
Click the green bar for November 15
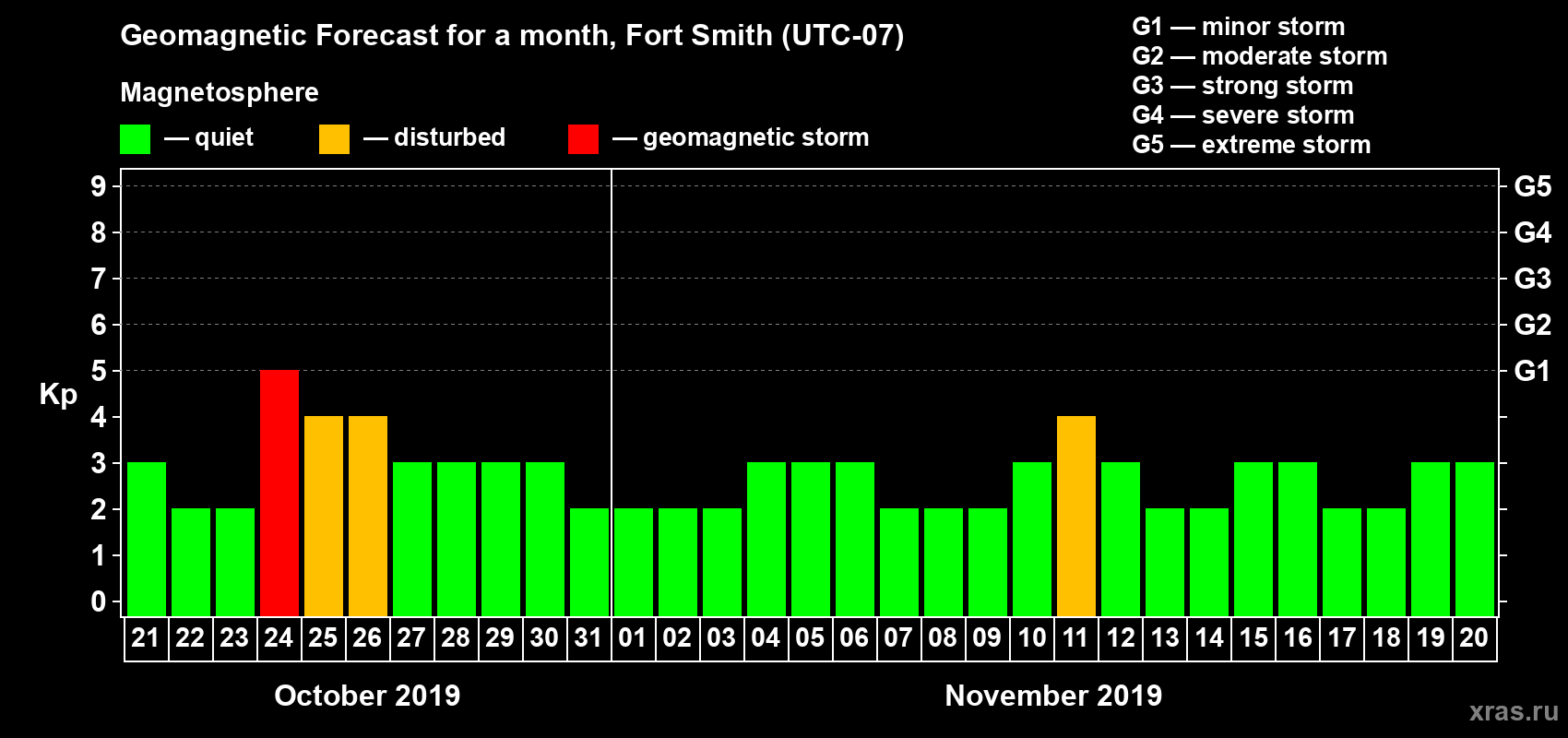1253,540
